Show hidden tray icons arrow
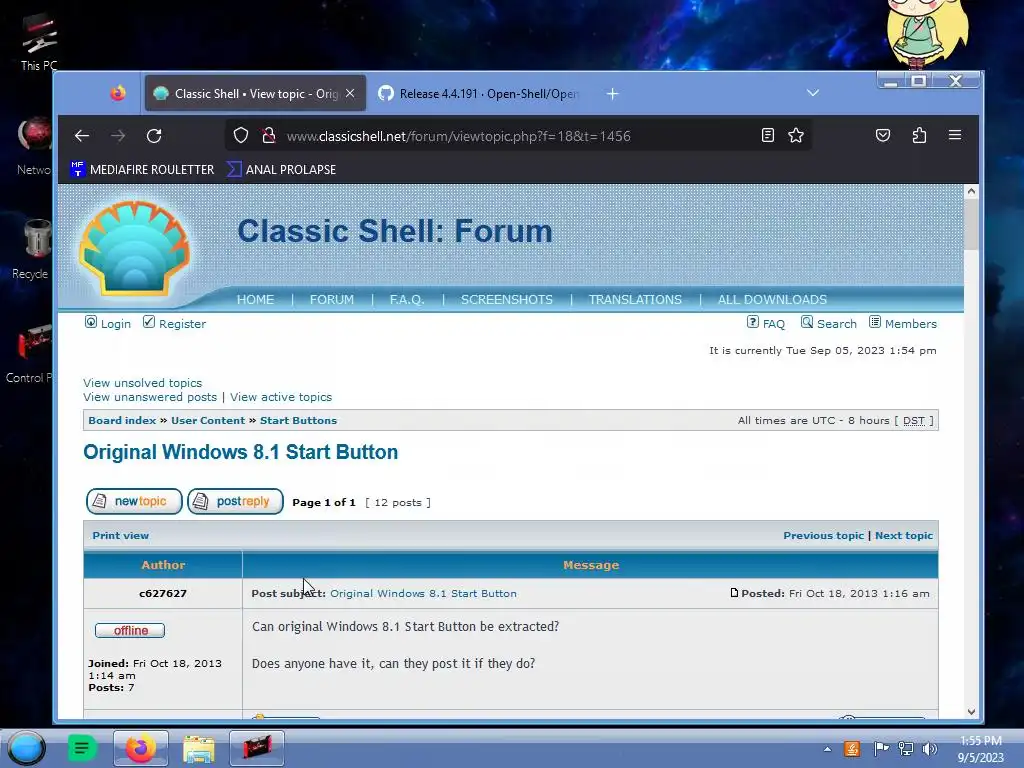Viewport: 1024px width, 768px height. 827,749
